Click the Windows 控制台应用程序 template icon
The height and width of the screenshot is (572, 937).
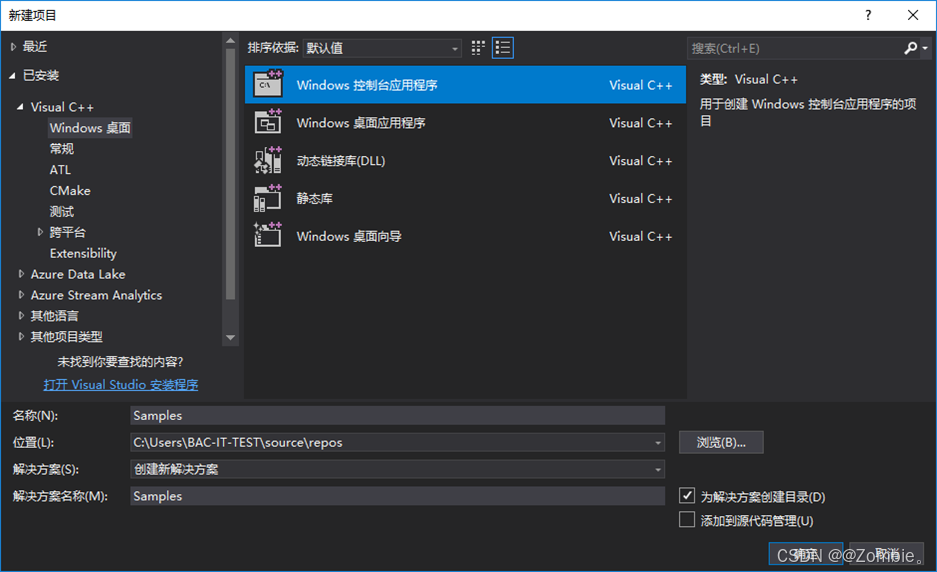coord(268,84)
